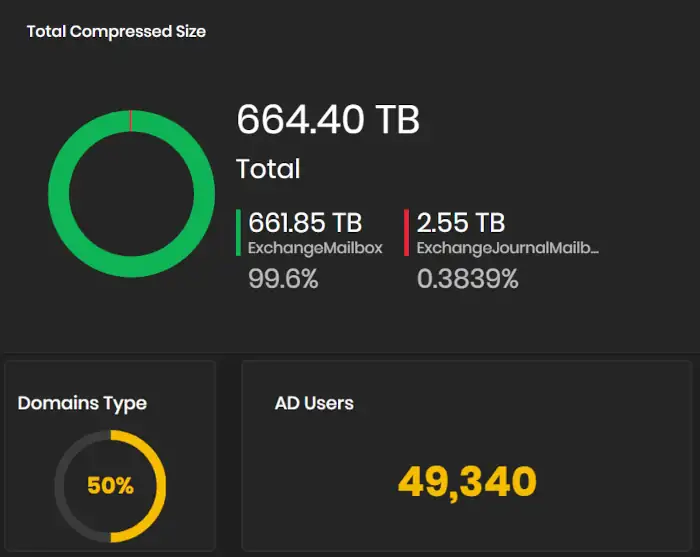Click the truncated ExchangeJournalMailb... legend label
This screenshot has height=557, width=700.
pyautogui.click(x=508, y=248)
